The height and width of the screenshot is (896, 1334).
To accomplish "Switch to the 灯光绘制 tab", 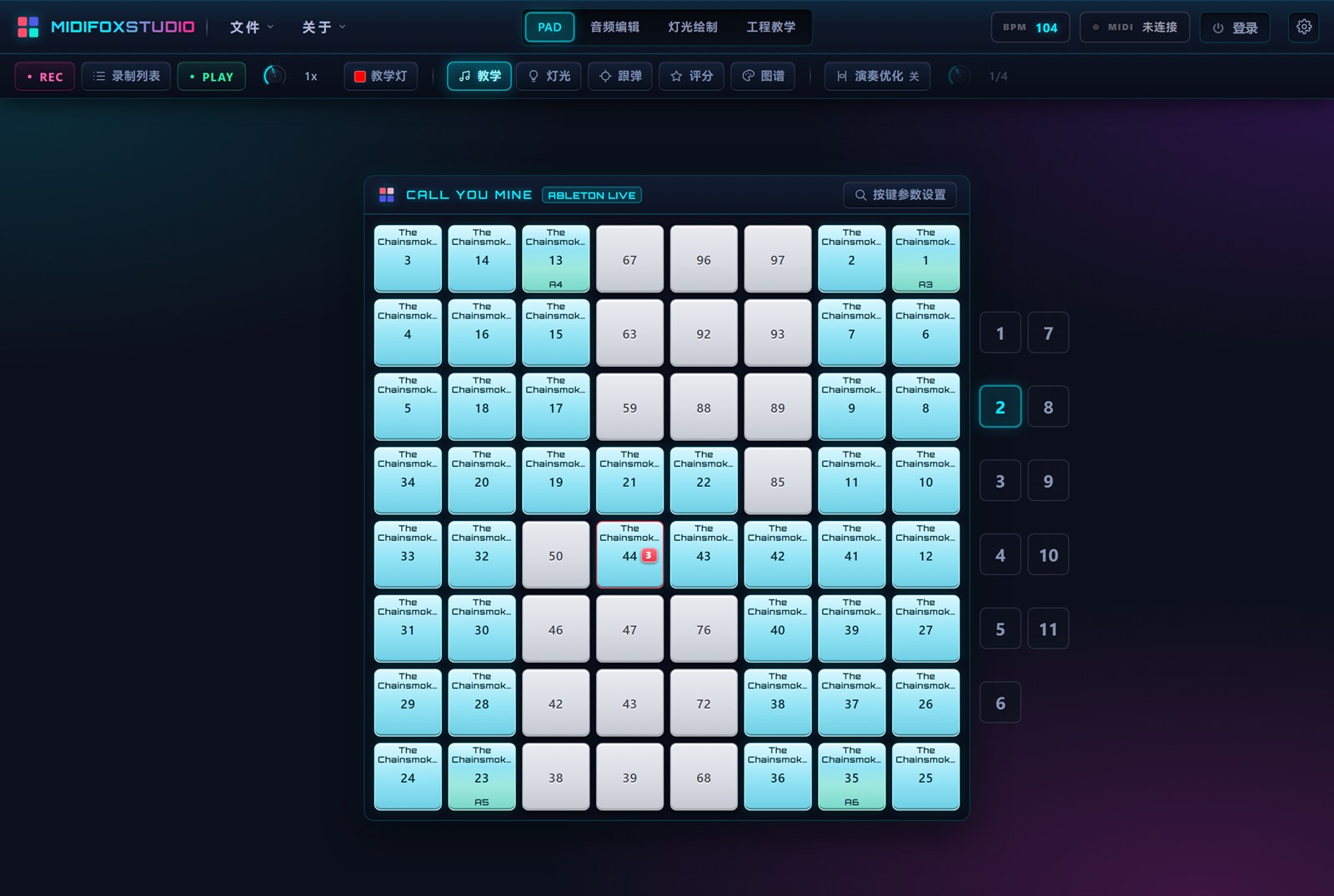I will click(693, 28).
